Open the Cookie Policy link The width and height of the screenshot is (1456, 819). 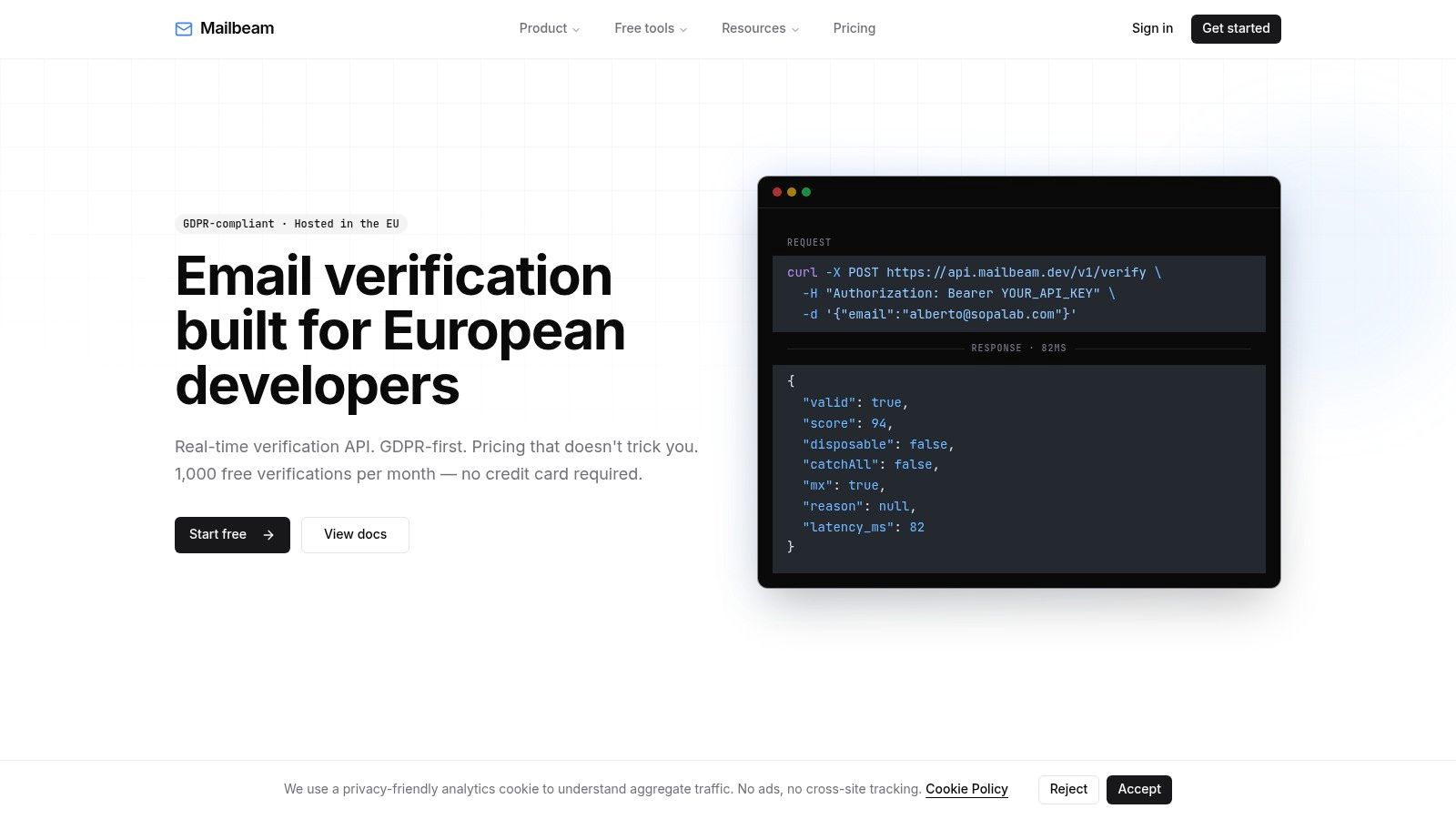966,789
